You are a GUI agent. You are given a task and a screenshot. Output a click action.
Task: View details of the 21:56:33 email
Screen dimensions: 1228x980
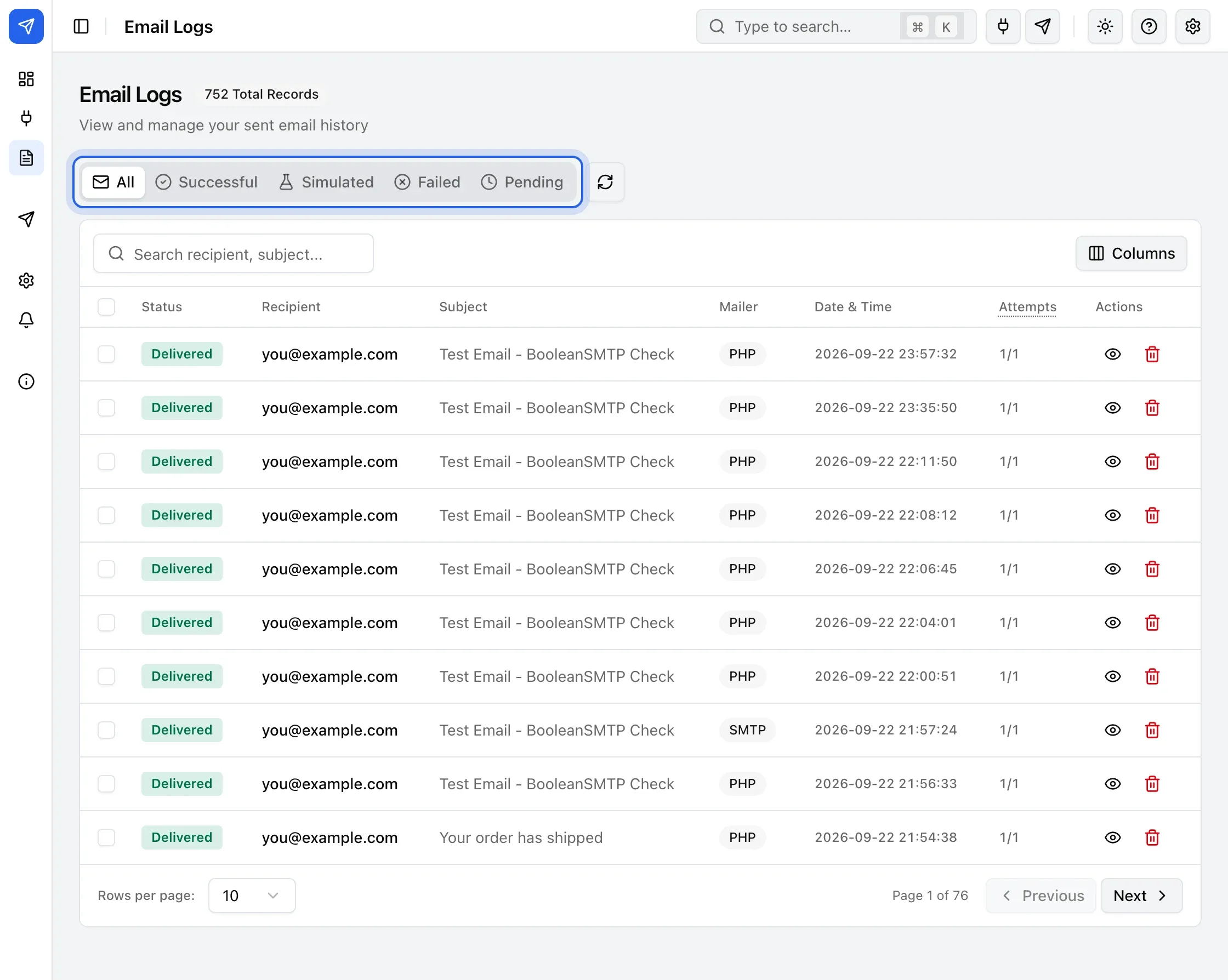click(x=1112, y=784)
